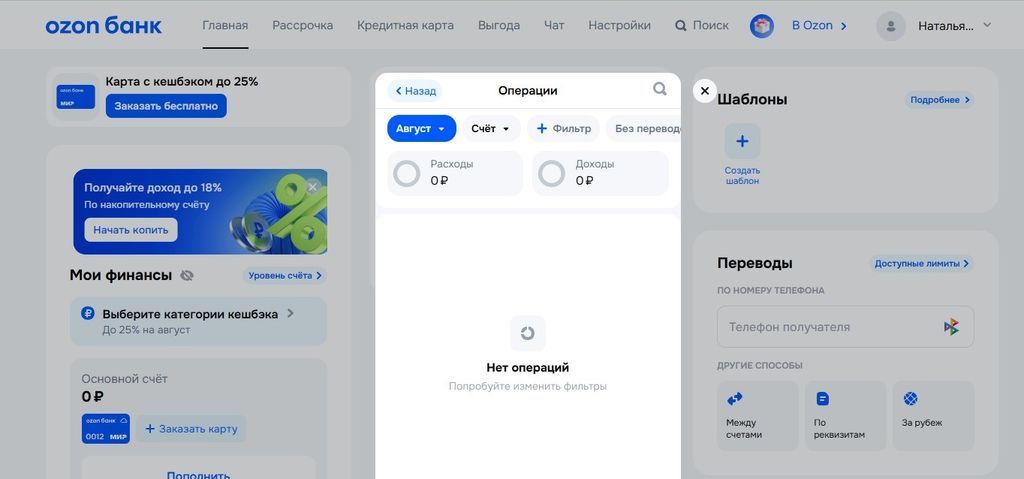Switch to the Выгода tab
This screenshot has height=479, width=1024.
coord(499,25)
